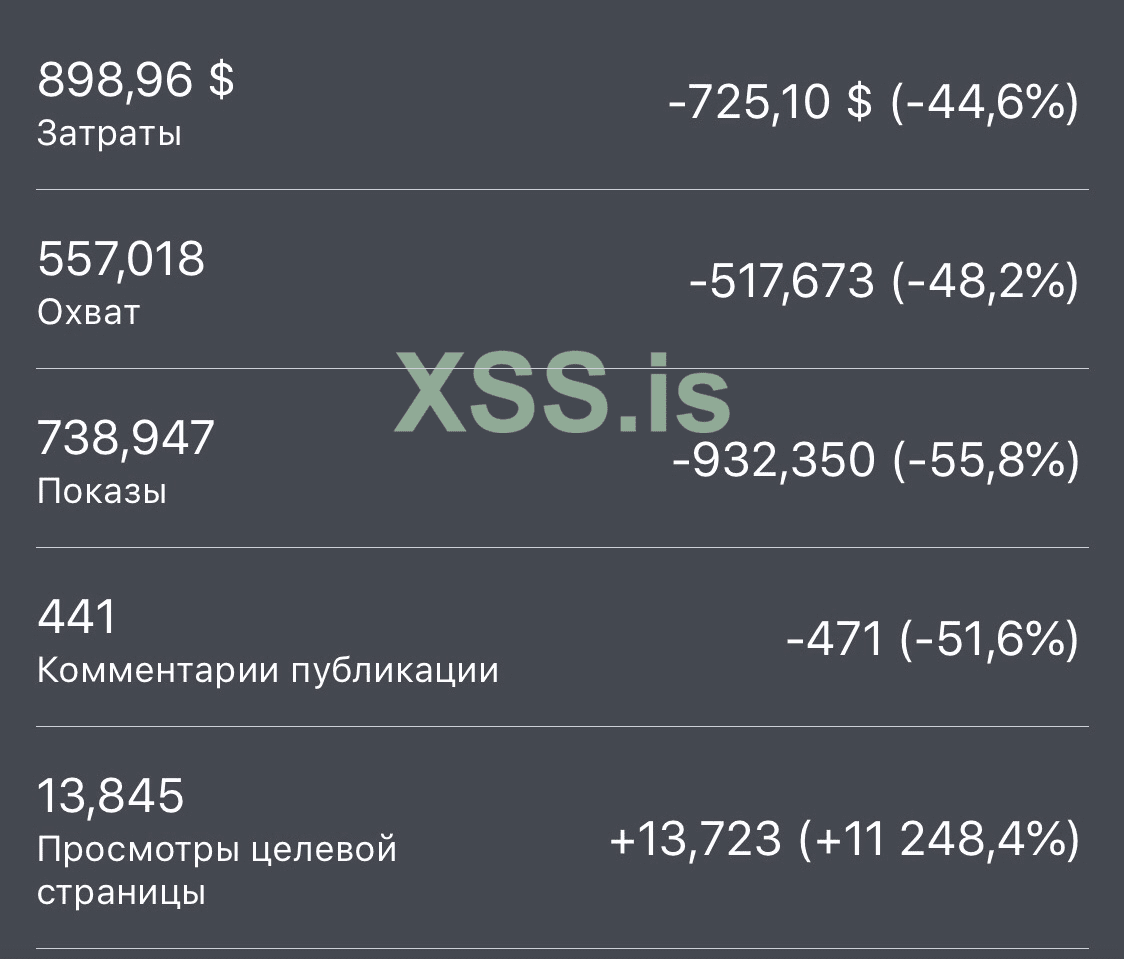Click the 13,845 landing page views value
The image size is (1124, 959).
click(x=111, y=796)
